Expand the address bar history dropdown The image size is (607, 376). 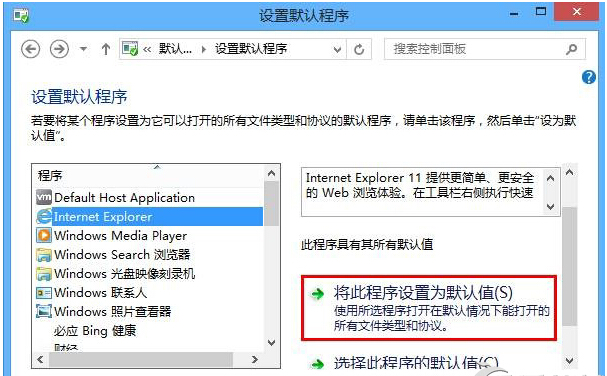pyautogui.click(x=337, y=50)
